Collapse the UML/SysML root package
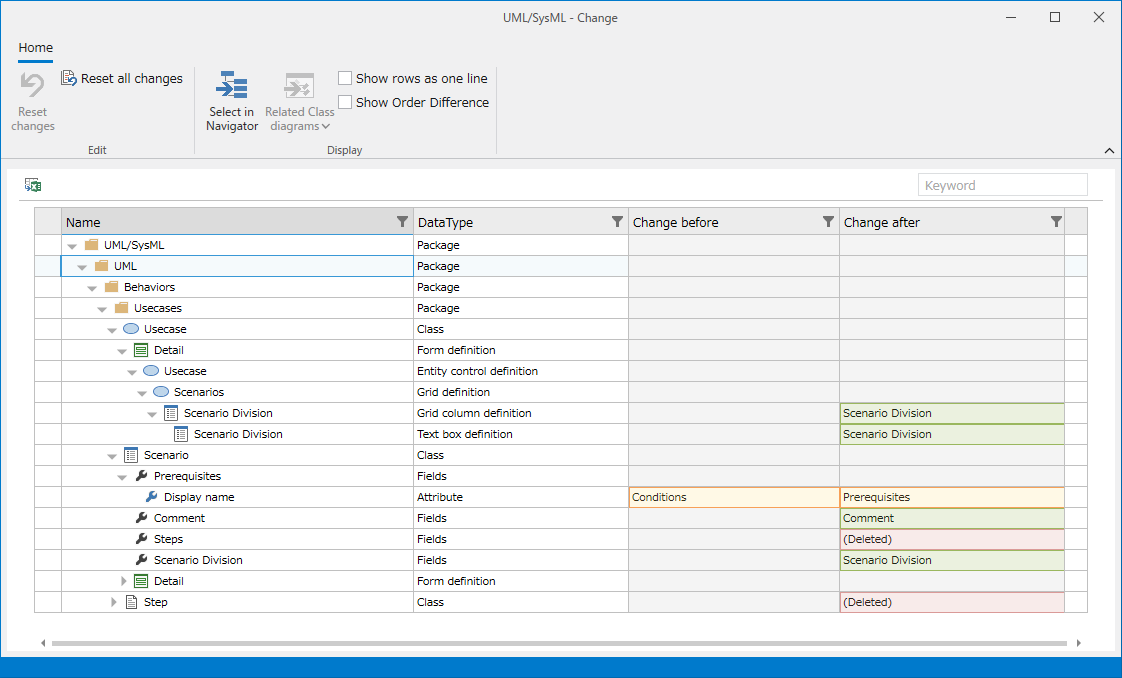The image size is (1122, 678). point(72,246)
